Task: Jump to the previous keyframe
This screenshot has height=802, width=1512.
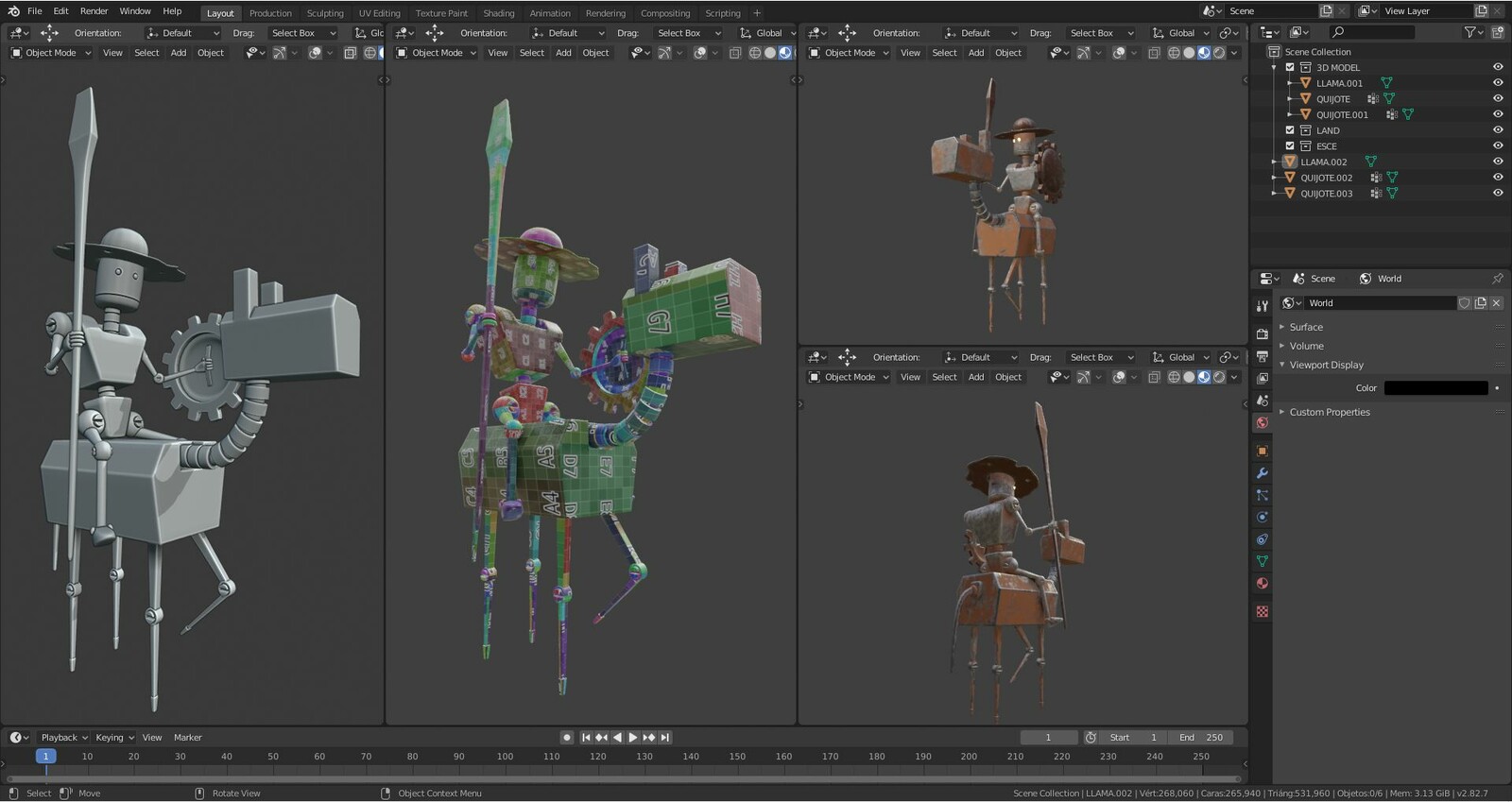Action: coord(601,738)
